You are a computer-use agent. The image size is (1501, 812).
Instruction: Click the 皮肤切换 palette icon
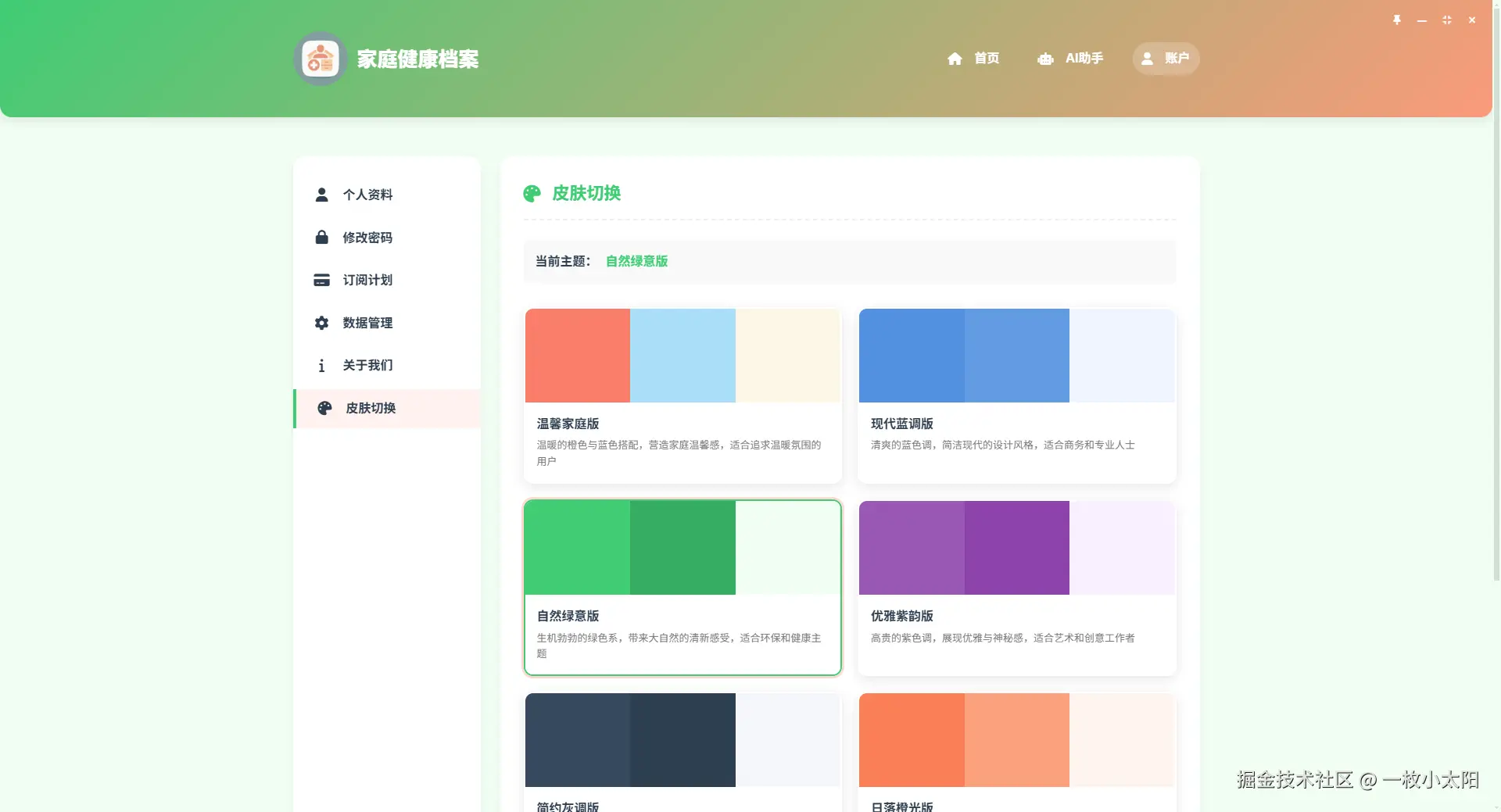point(324,408)
